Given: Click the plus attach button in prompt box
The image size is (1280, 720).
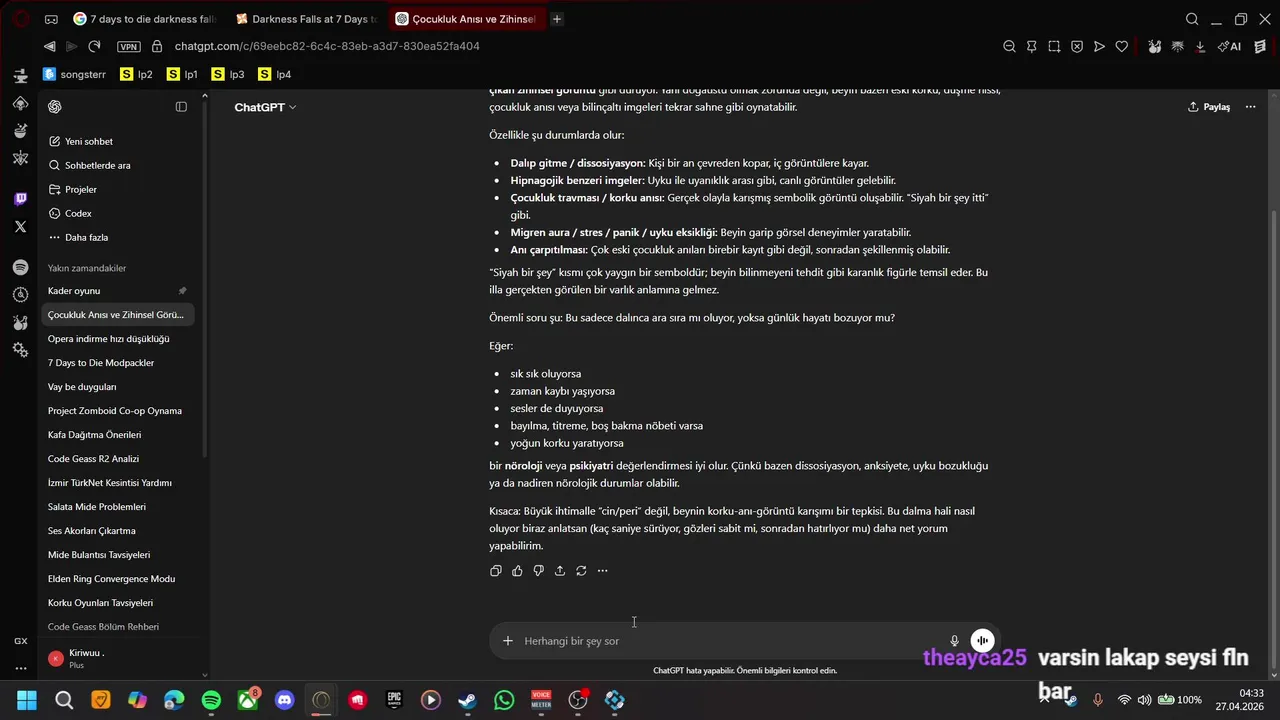Looking at the screenshot, I should 508,641.
